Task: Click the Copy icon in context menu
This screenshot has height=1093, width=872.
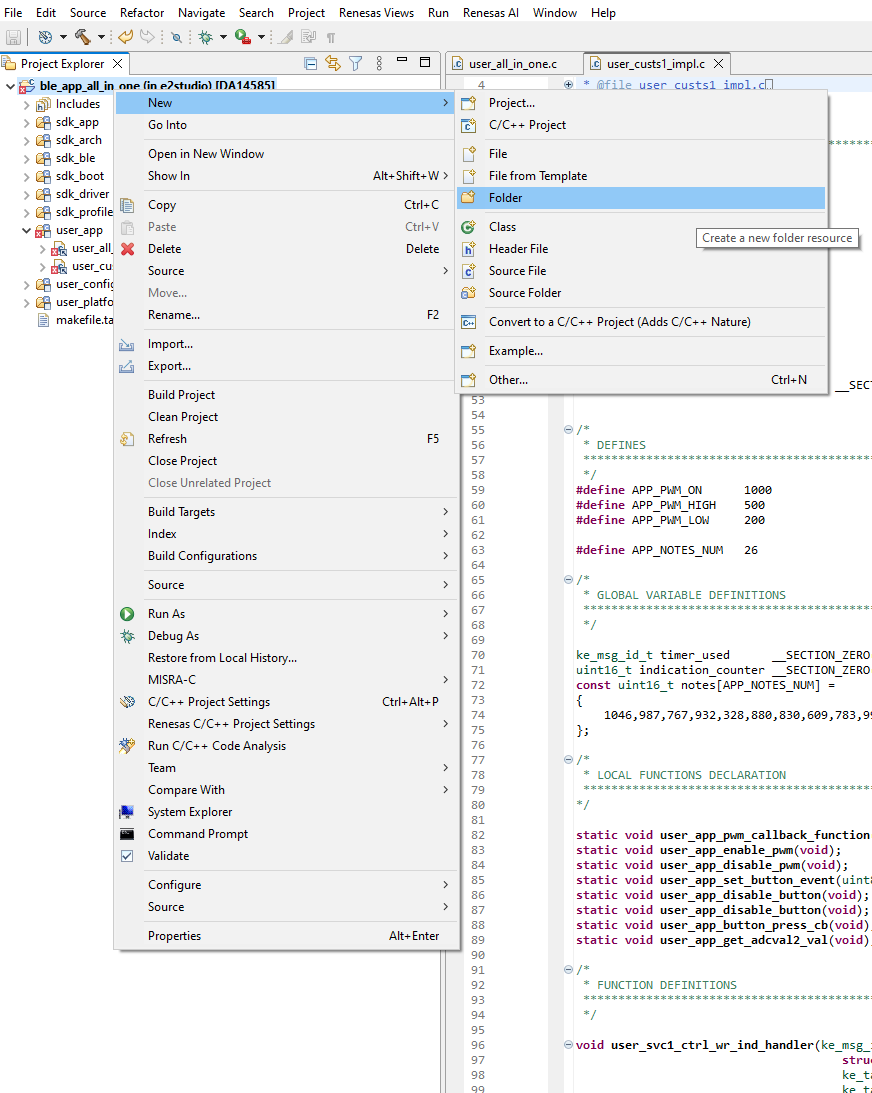Action: click(127, 205)
